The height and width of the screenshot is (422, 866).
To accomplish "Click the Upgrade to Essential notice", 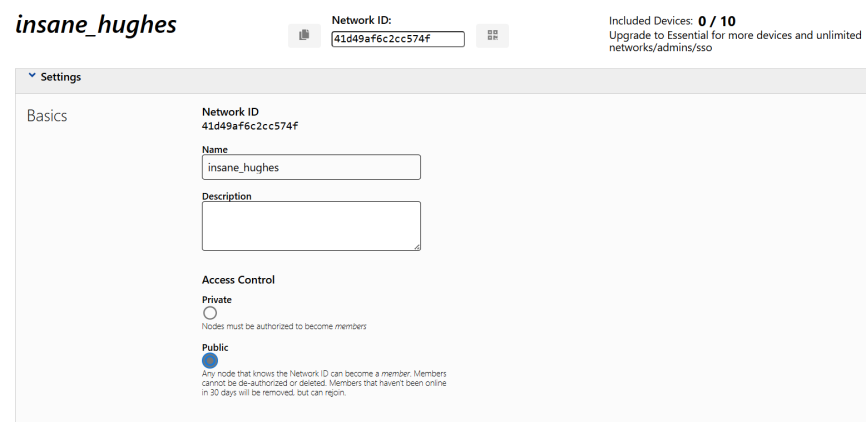I will [735, 41].
